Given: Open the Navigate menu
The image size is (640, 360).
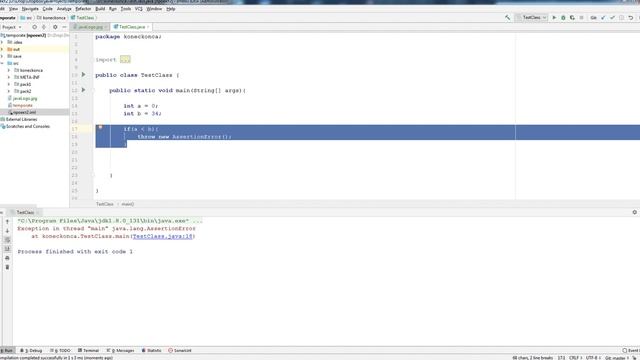Looking at the screenshot, I should (x=30, y=9).
